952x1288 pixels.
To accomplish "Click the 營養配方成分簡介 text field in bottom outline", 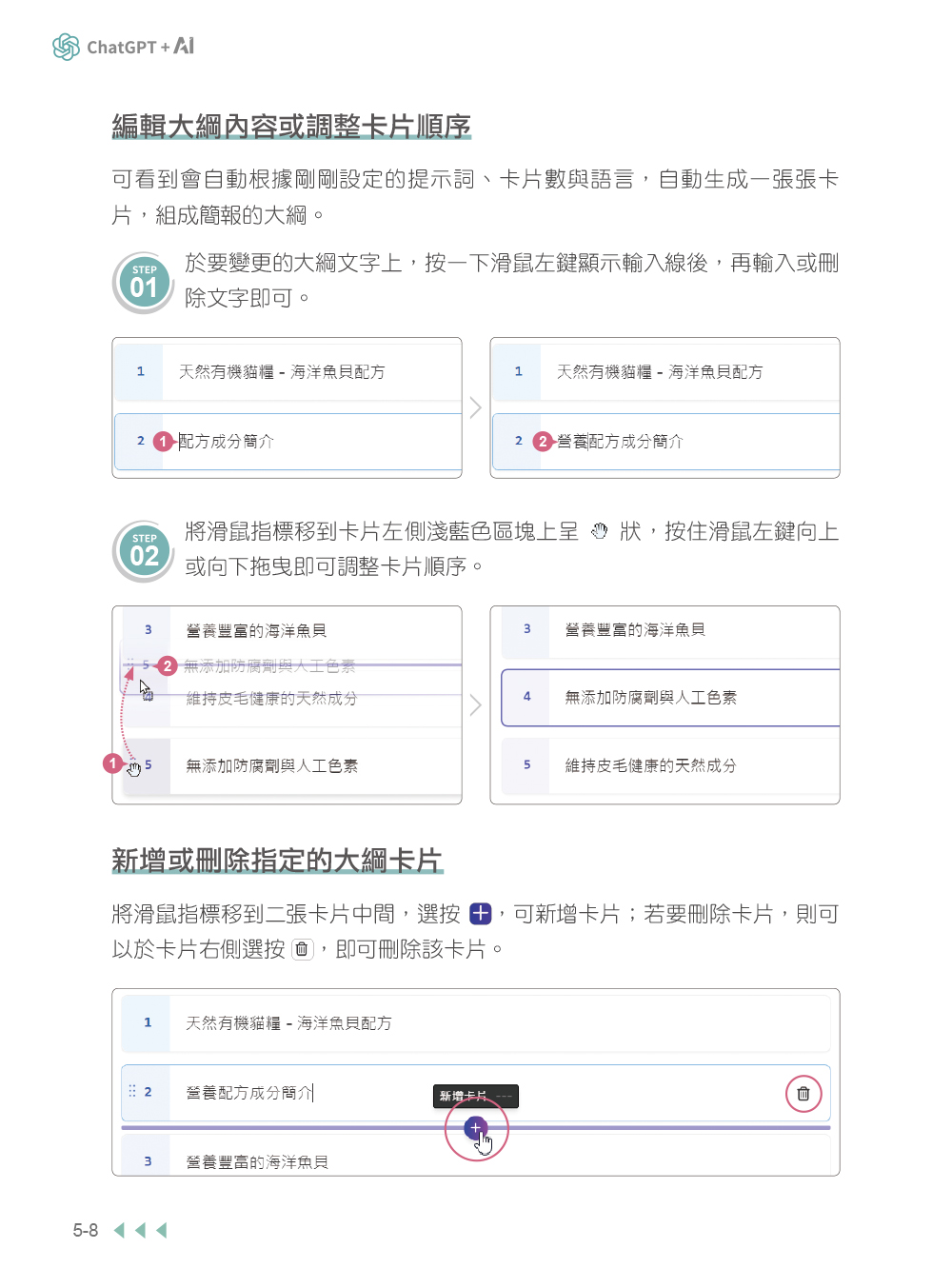I will pyautogui.click(x=249, y=1093).
